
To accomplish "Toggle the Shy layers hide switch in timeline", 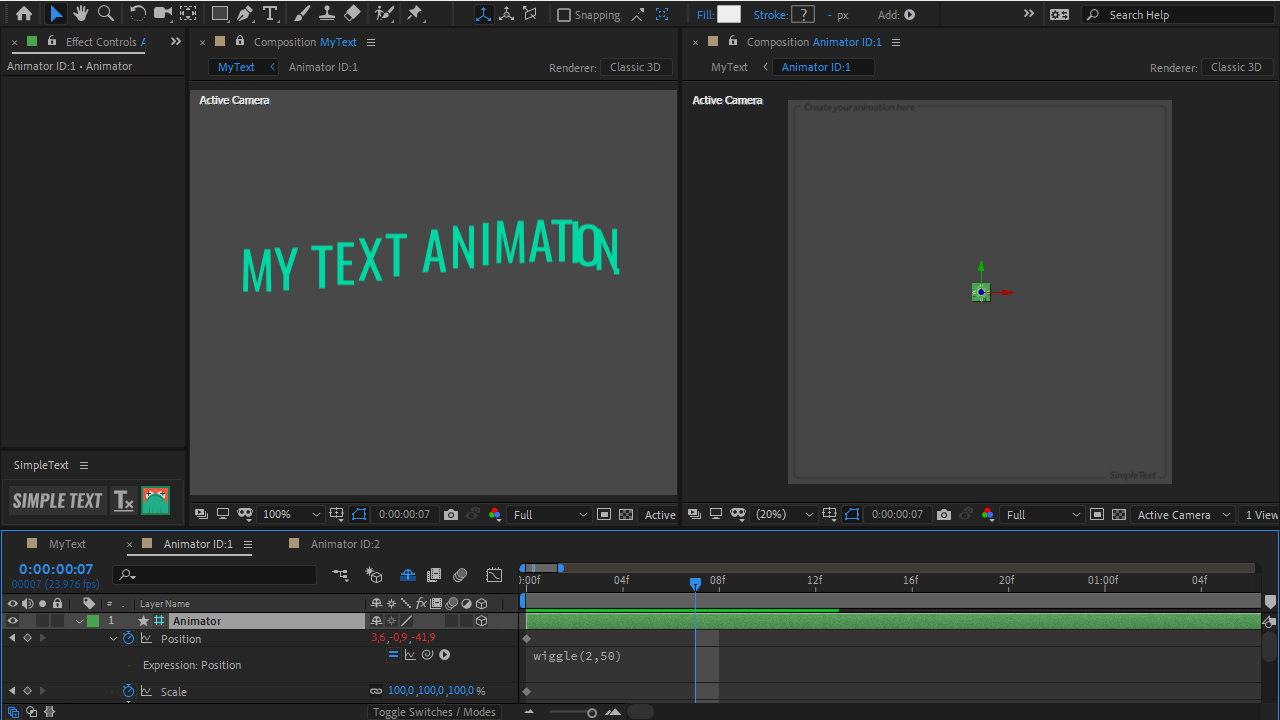I will coord(407,575).
